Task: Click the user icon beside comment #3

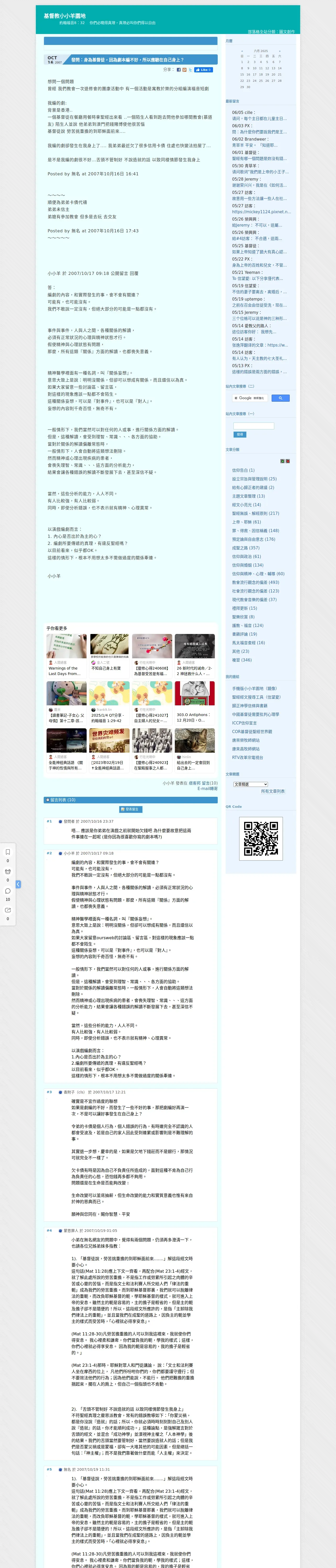Action: pyautogui.click(x=60, y=1092)
